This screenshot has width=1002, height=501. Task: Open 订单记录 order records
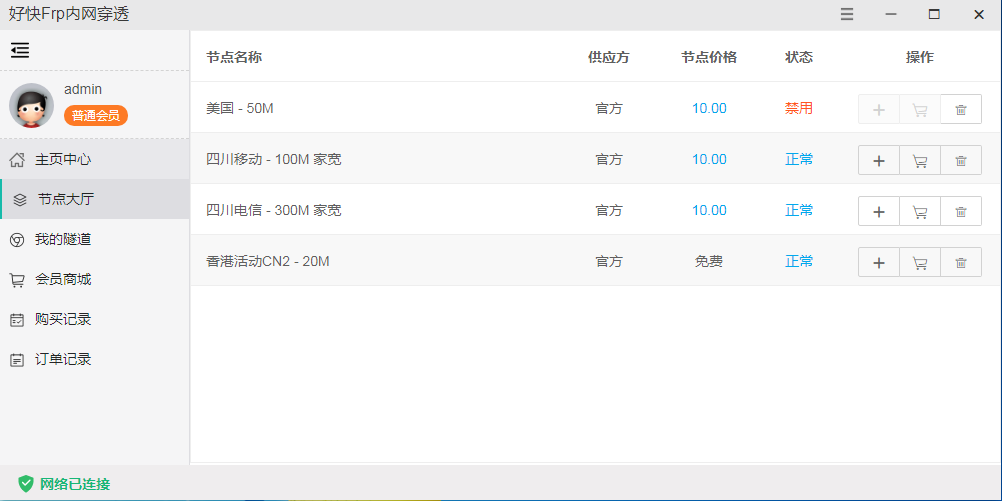63,359
